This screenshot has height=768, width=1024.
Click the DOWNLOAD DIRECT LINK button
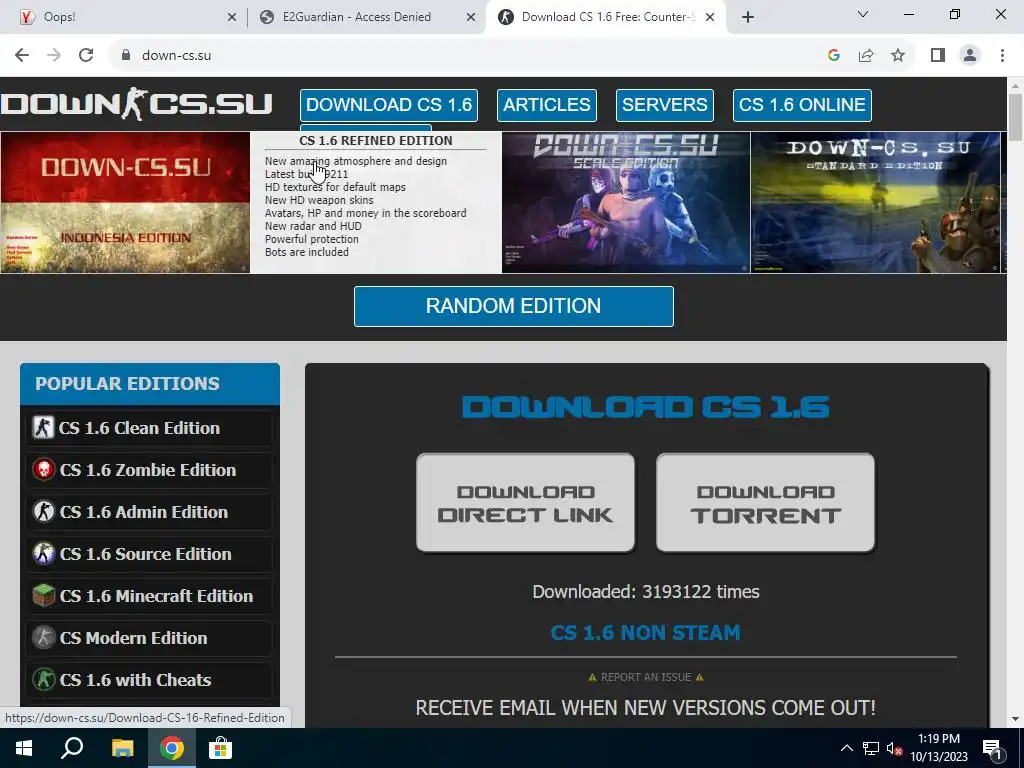(525, 503)
